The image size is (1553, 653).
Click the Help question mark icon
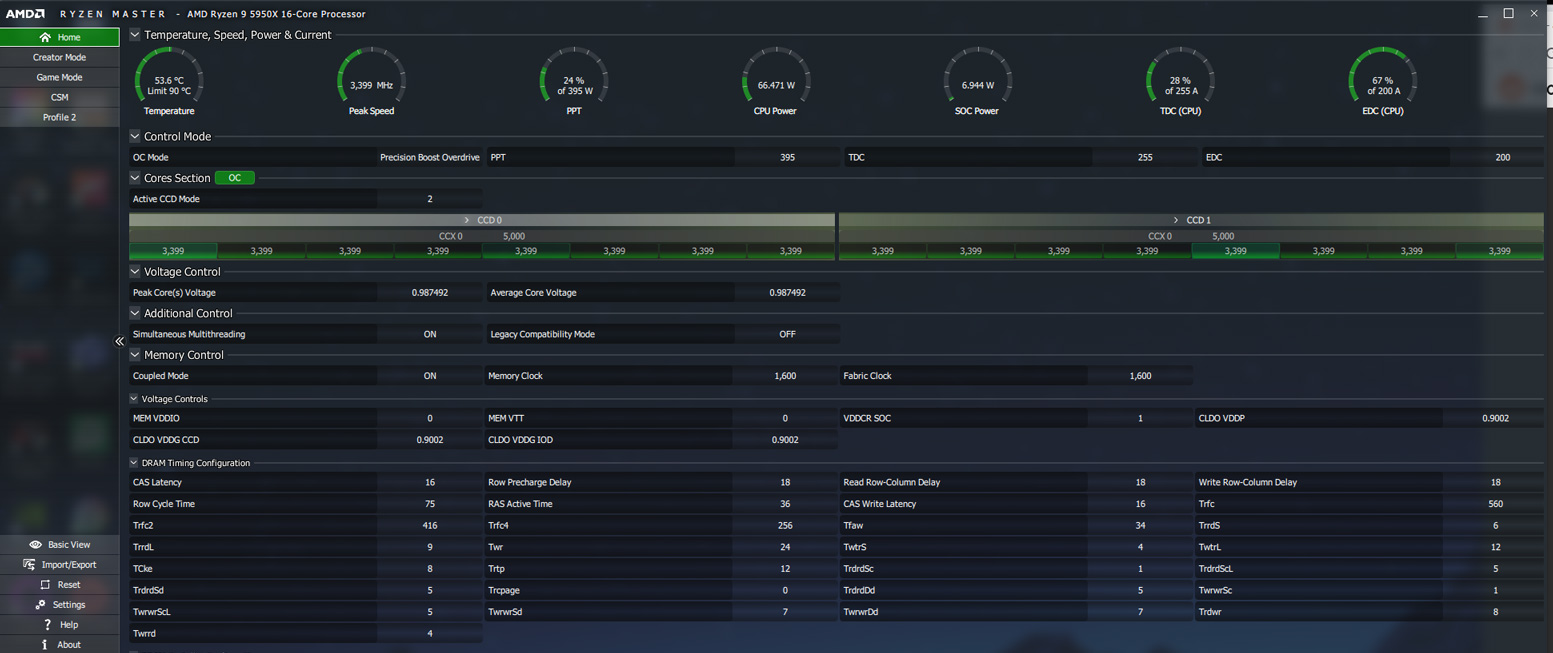[x=47, y=625]
